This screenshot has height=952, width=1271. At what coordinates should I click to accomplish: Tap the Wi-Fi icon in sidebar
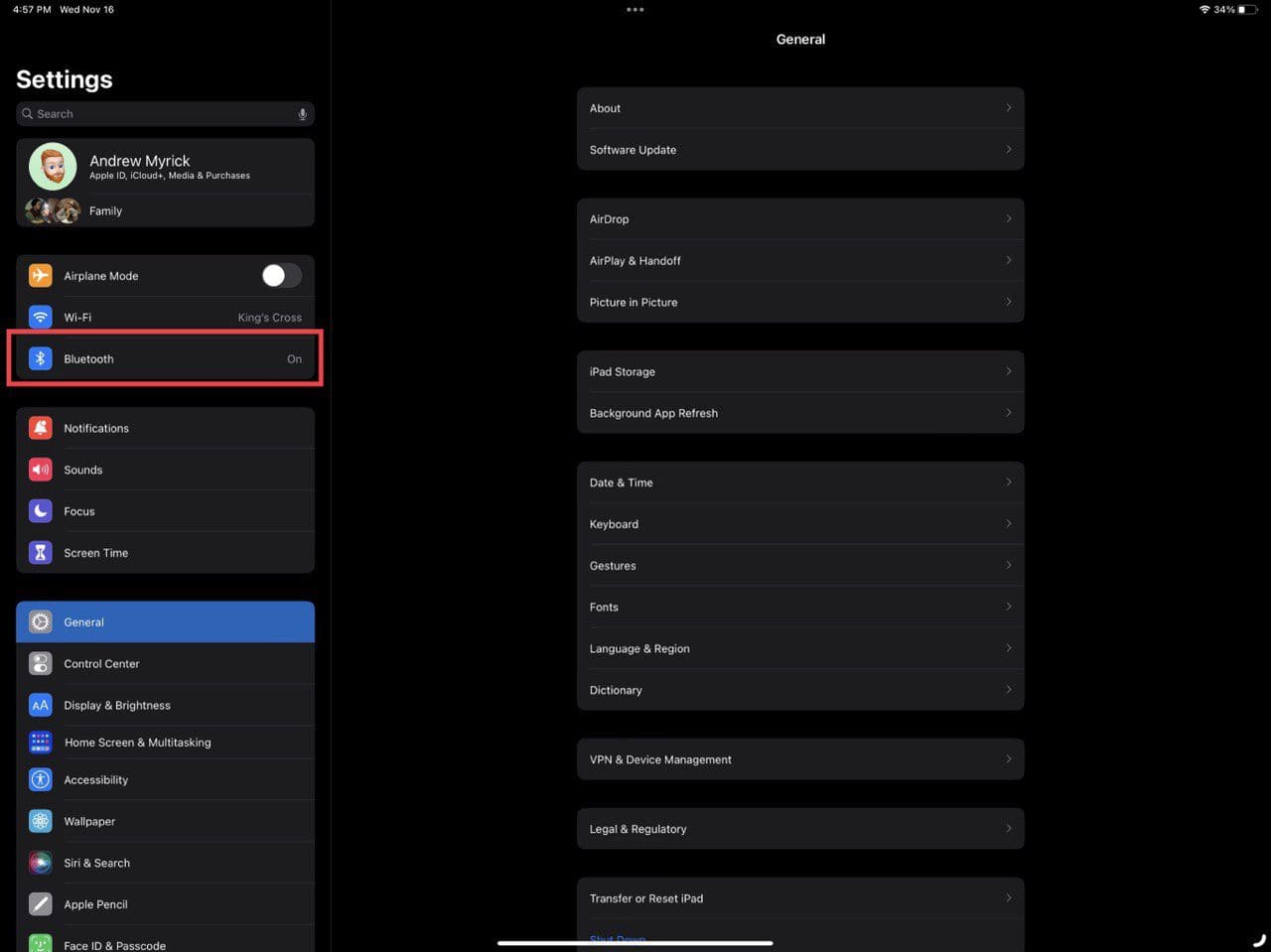coord(40,317)
